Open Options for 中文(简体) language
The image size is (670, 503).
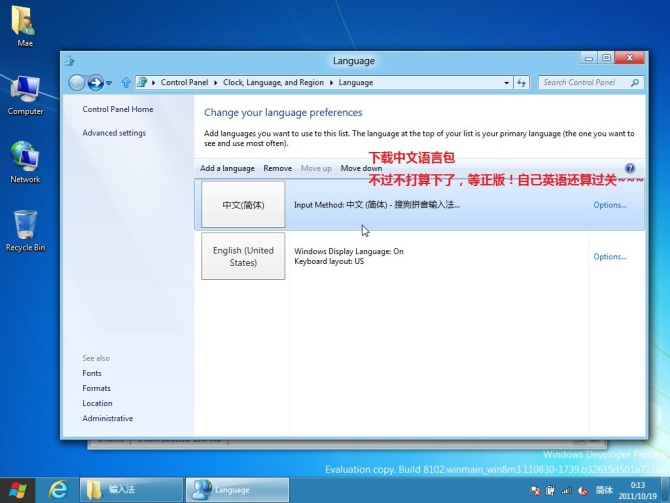pyautogui.click(x=610, y=205)
